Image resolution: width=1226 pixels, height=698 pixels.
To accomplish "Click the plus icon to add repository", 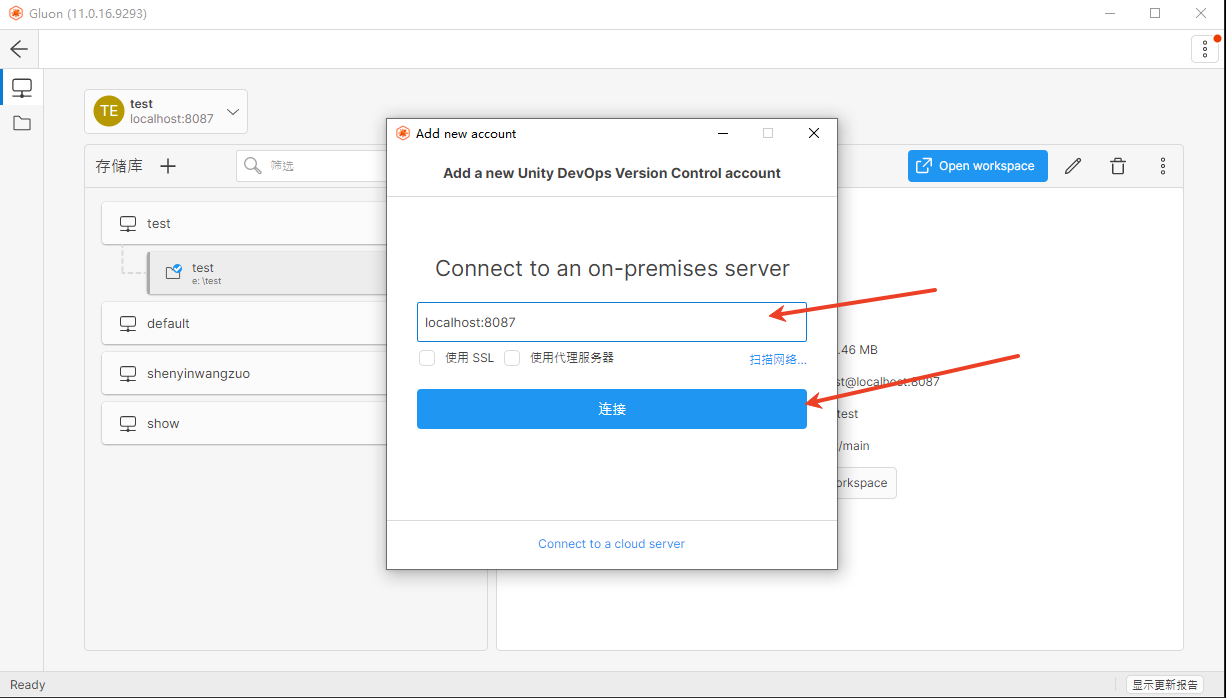I will tap(168, 166).
